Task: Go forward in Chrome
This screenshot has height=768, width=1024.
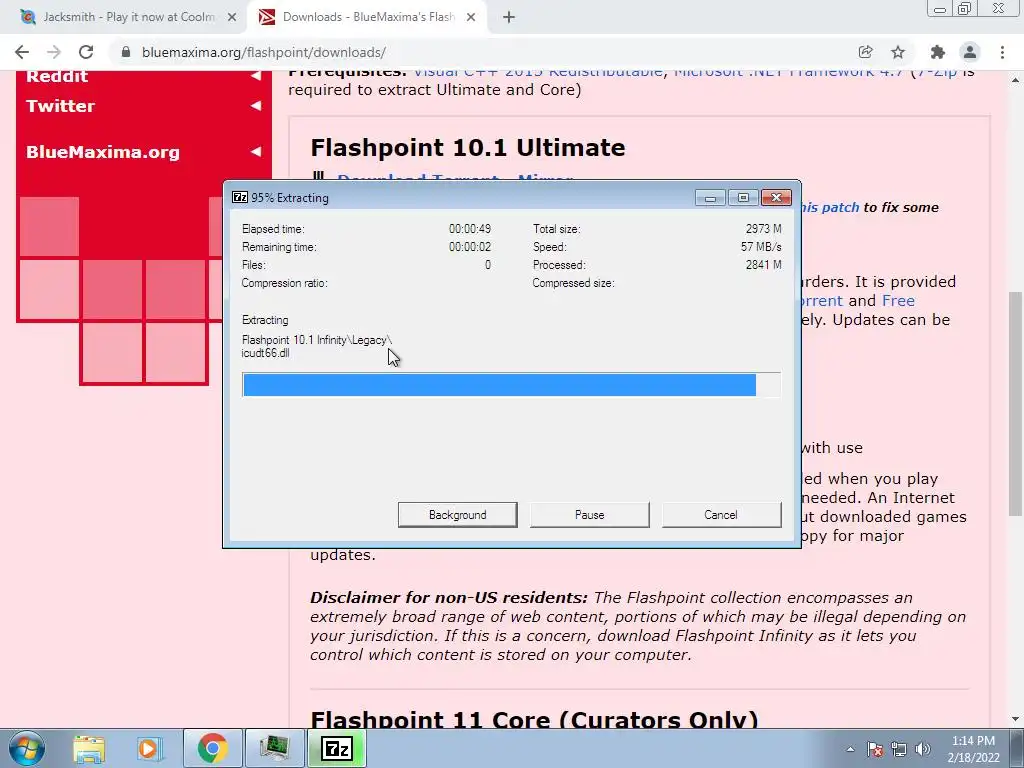Action: coord(54,52)
